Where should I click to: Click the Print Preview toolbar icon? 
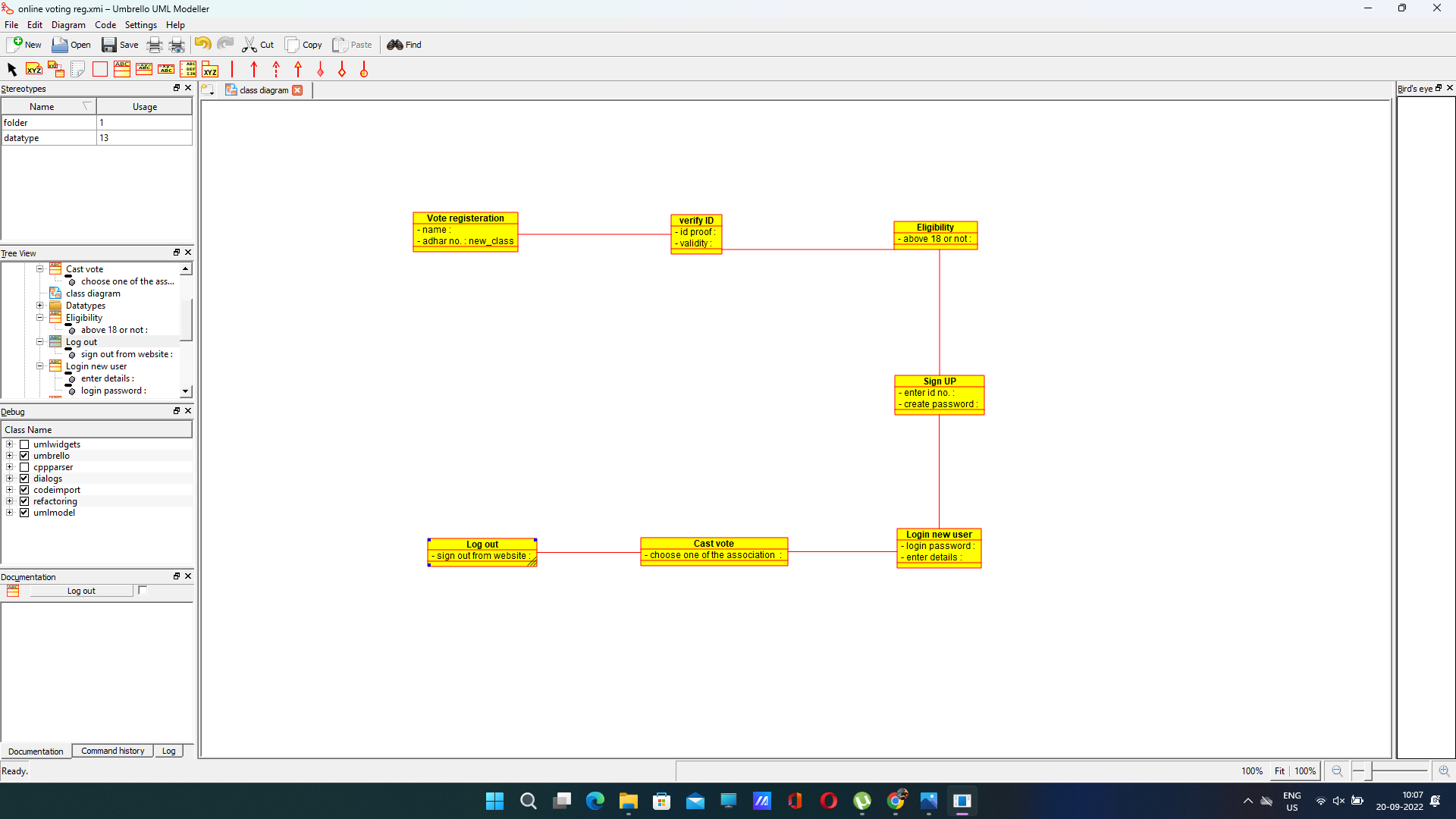point(176,45)
